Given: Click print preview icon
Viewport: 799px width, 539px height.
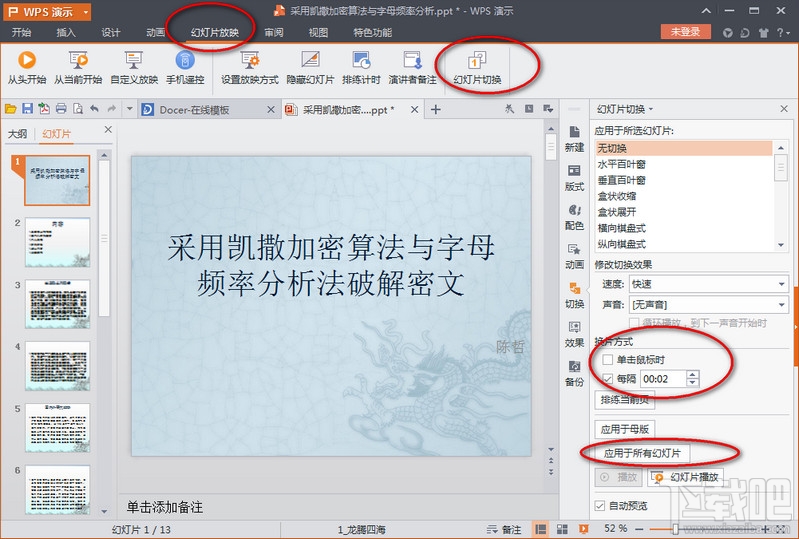Looking at the screenshot, I should click(78, 109).
